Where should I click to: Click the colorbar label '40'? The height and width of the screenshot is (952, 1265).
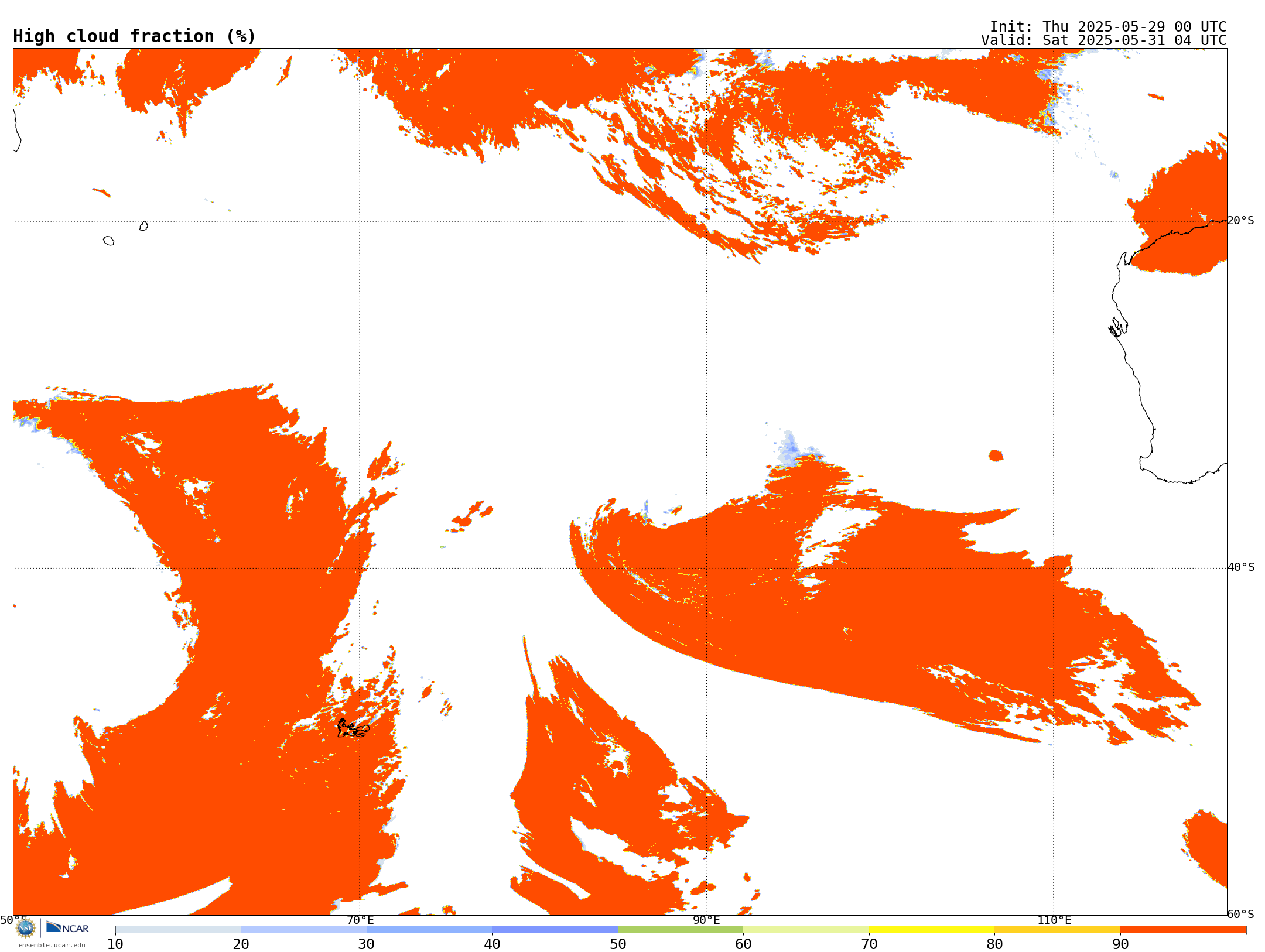[x=492, y=944]
